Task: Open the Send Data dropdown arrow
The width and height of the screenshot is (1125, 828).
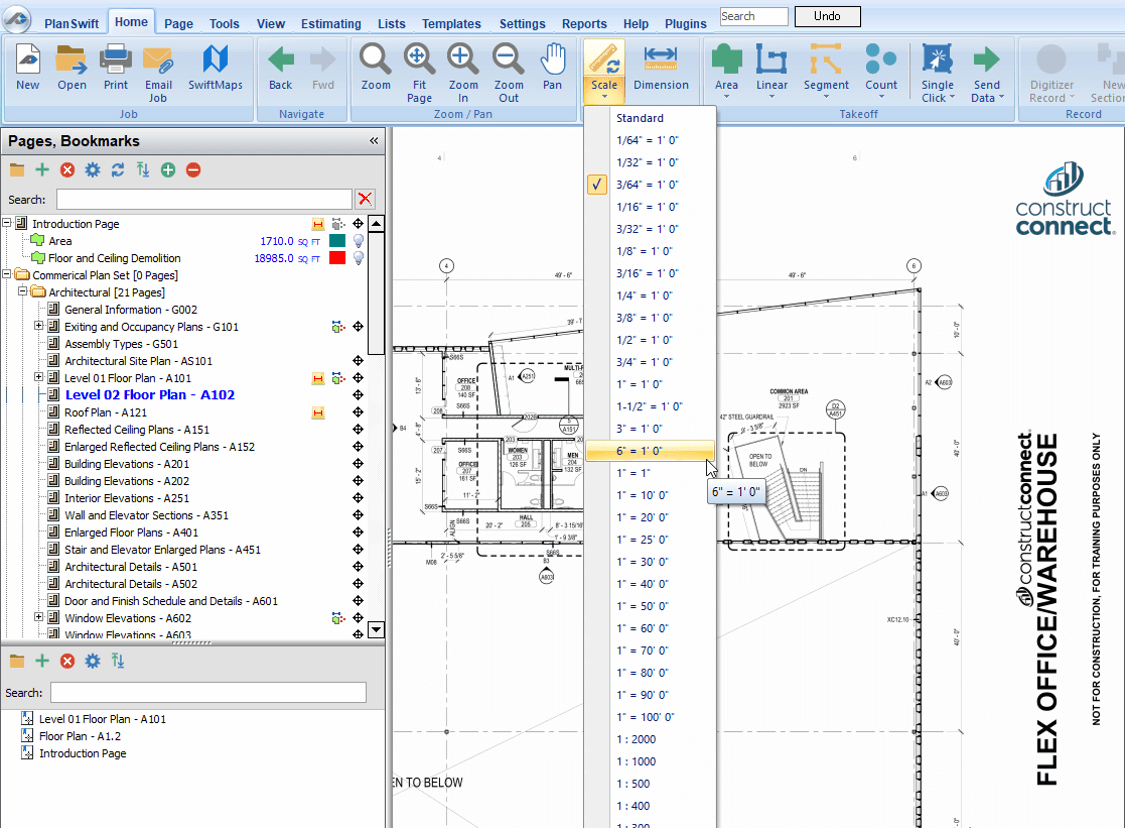Action: click(1001, 98)
